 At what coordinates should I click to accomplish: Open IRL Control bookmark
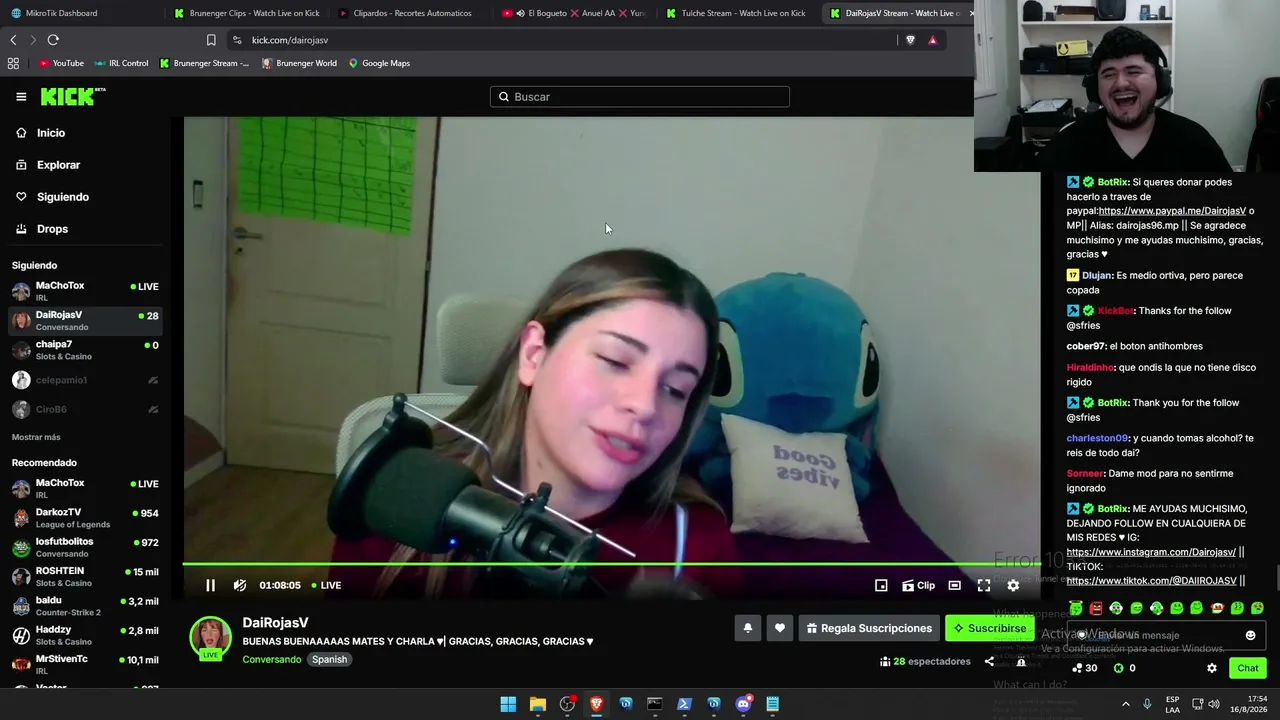[121, 63]
